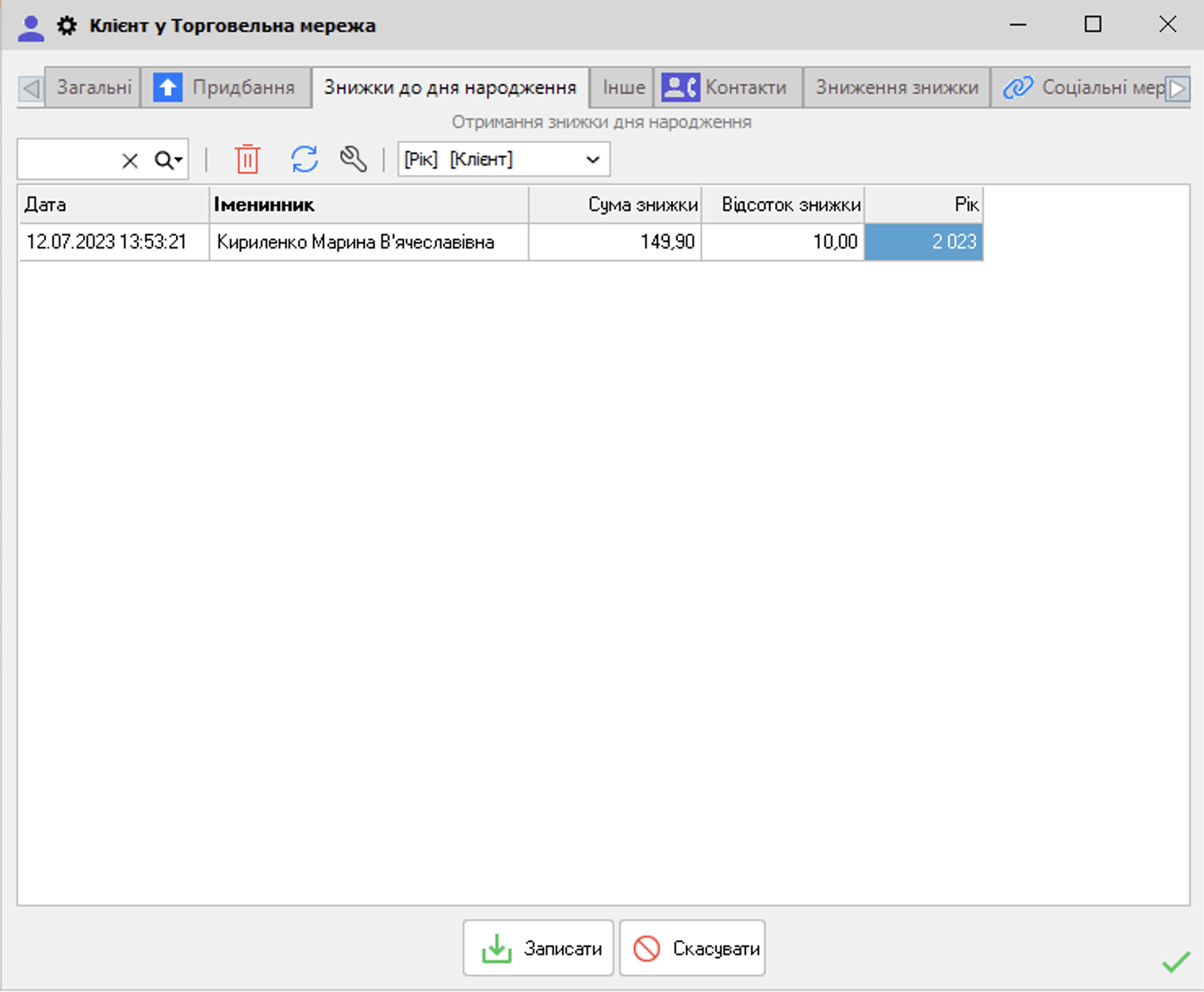Save changes with the Записати button
Screen dimensions: 1204x992
coord(538,948)
